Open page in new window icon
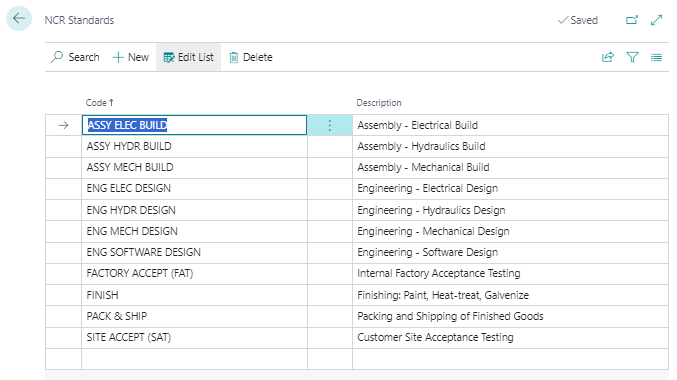677x380 pixels. coord(632,20)
